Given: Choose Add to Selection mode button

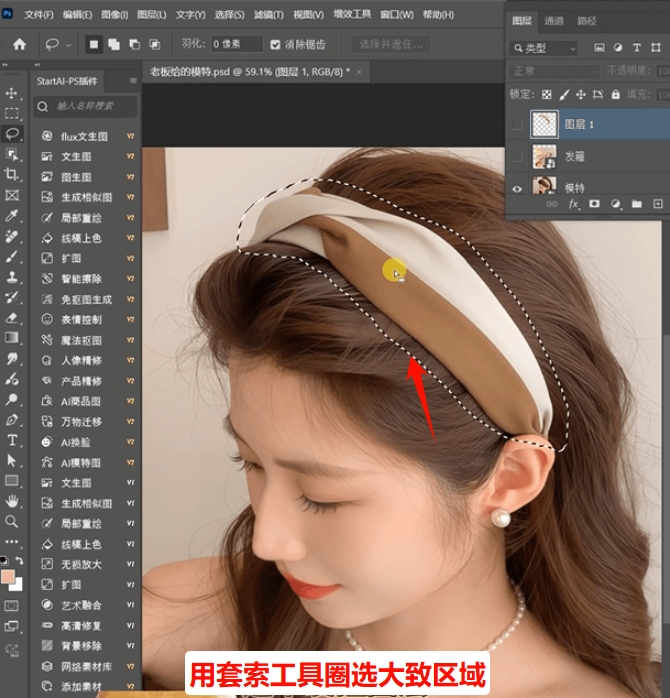Looking at the screenshot, I should click(x=114, y=44).
